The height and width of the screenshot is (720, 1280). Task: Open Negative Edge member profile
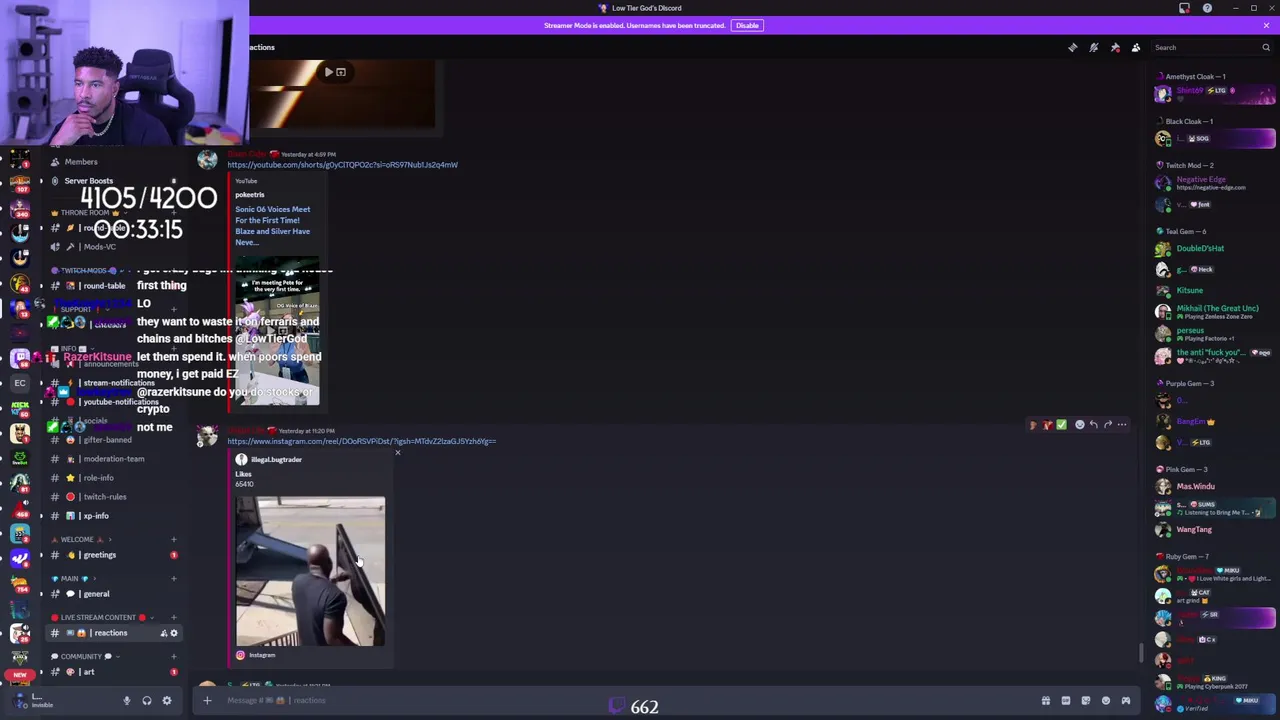(x=1214, y=183)
